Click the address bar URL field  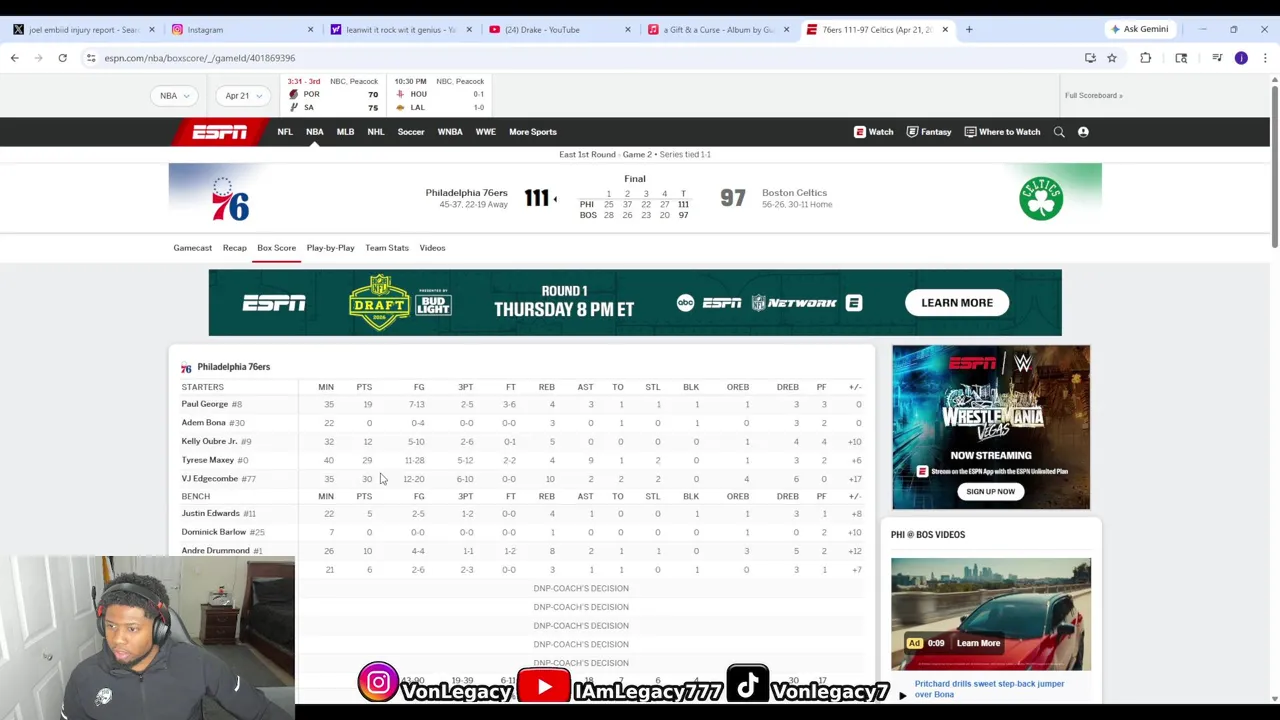[580, 58]
